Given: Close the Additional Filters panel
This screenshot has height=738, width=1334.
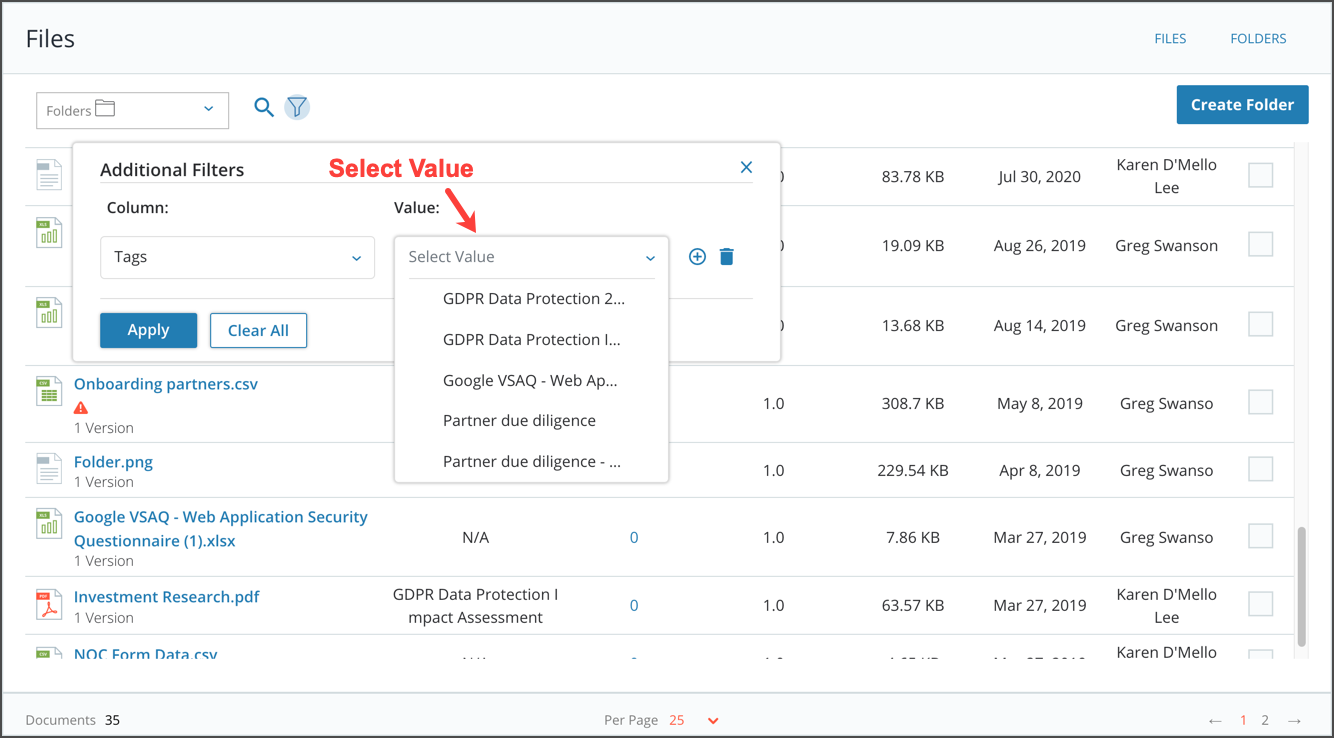Looking at the screenshot, I should click(x=746, y=167).
